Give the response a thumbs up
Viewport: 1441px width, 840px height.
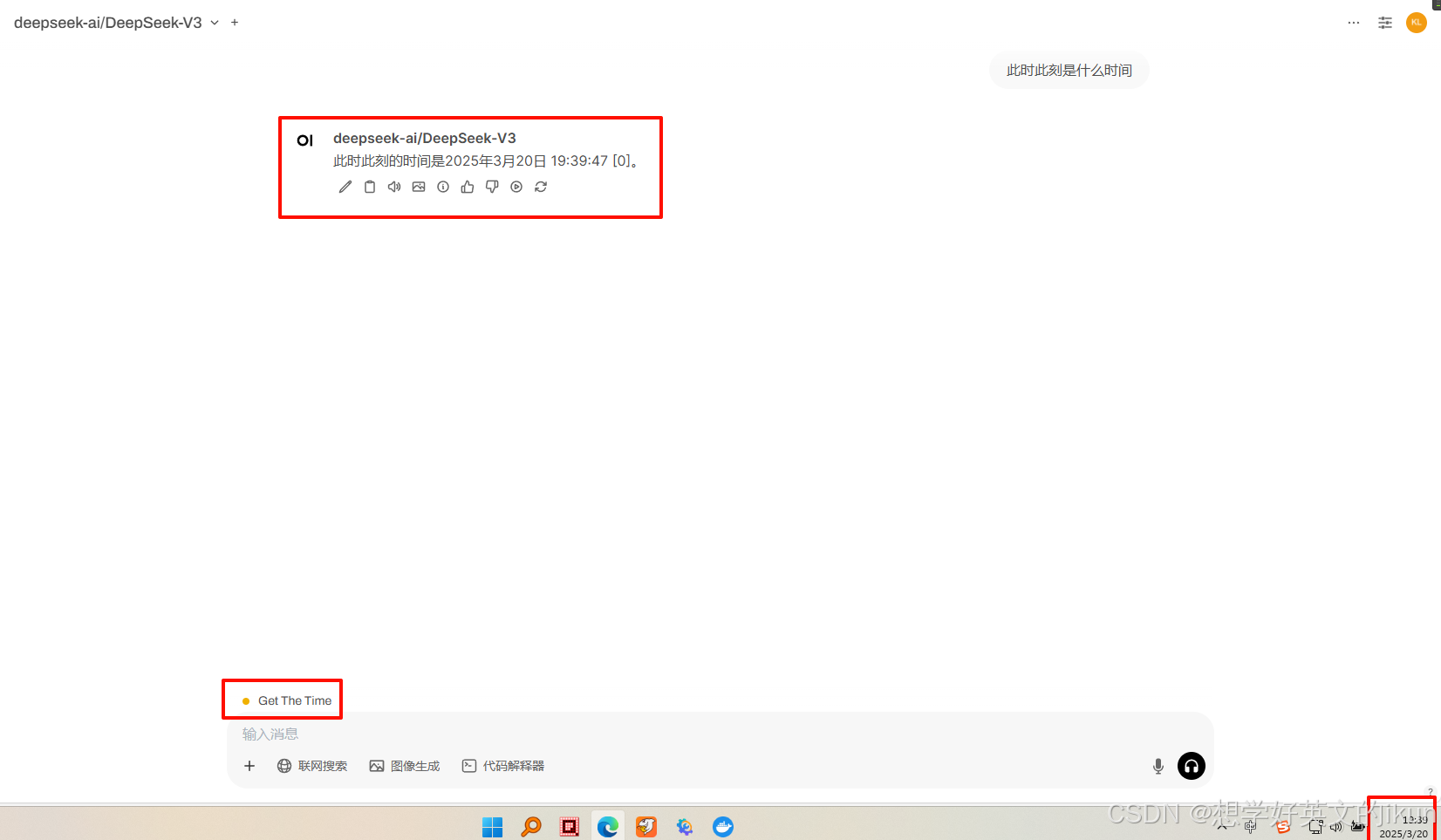(x=468, y=187)
